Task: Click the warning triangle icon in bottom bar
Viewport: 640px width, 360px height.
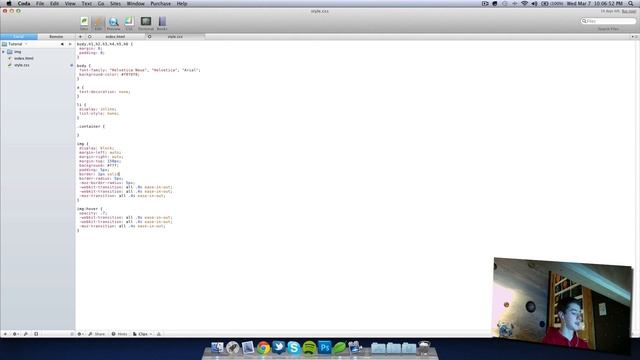Action: (159, 334)
